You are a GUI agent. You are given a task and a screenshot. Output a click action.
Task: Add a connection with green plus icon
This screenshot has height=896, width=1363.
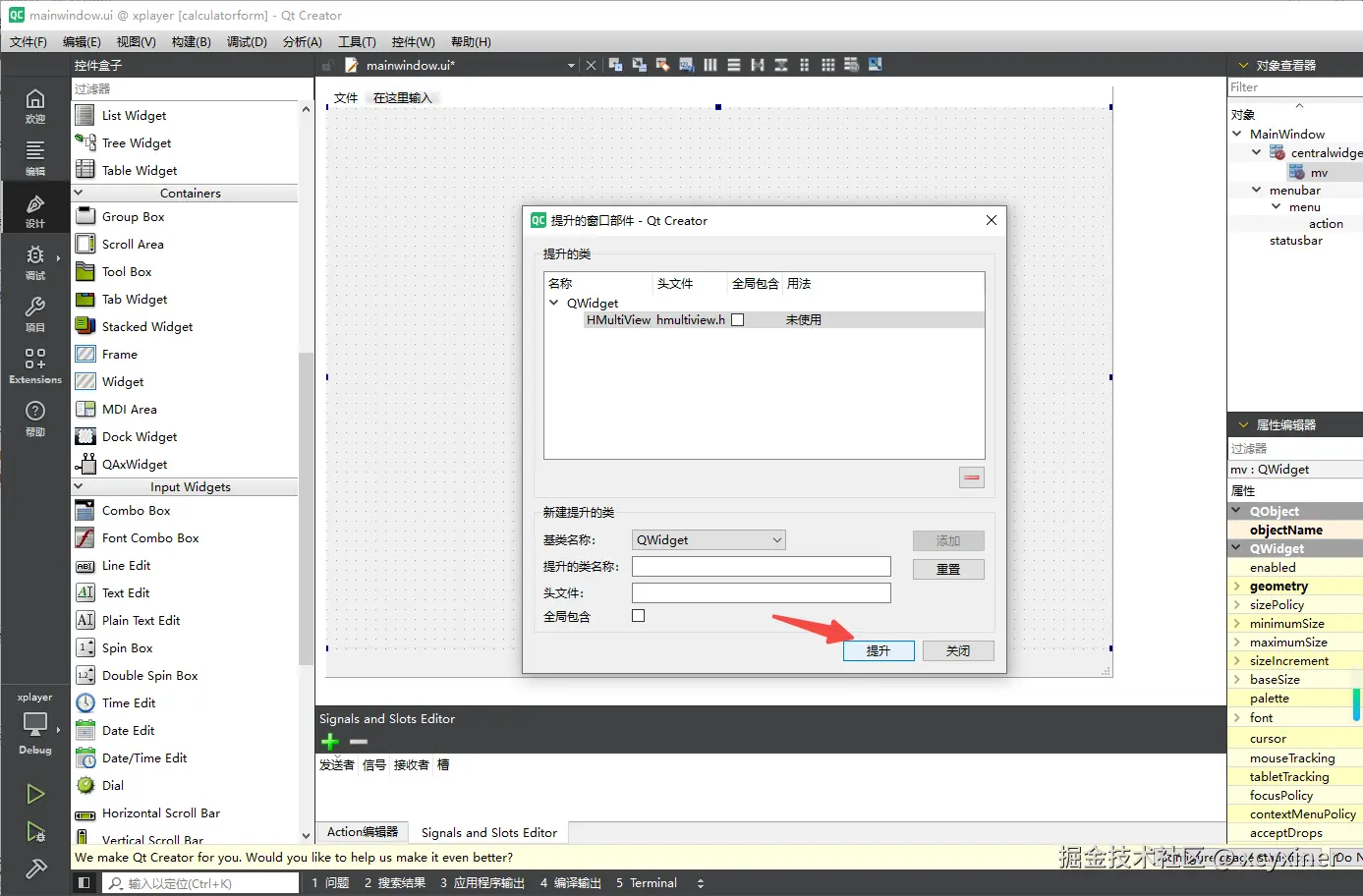(330, 742)
